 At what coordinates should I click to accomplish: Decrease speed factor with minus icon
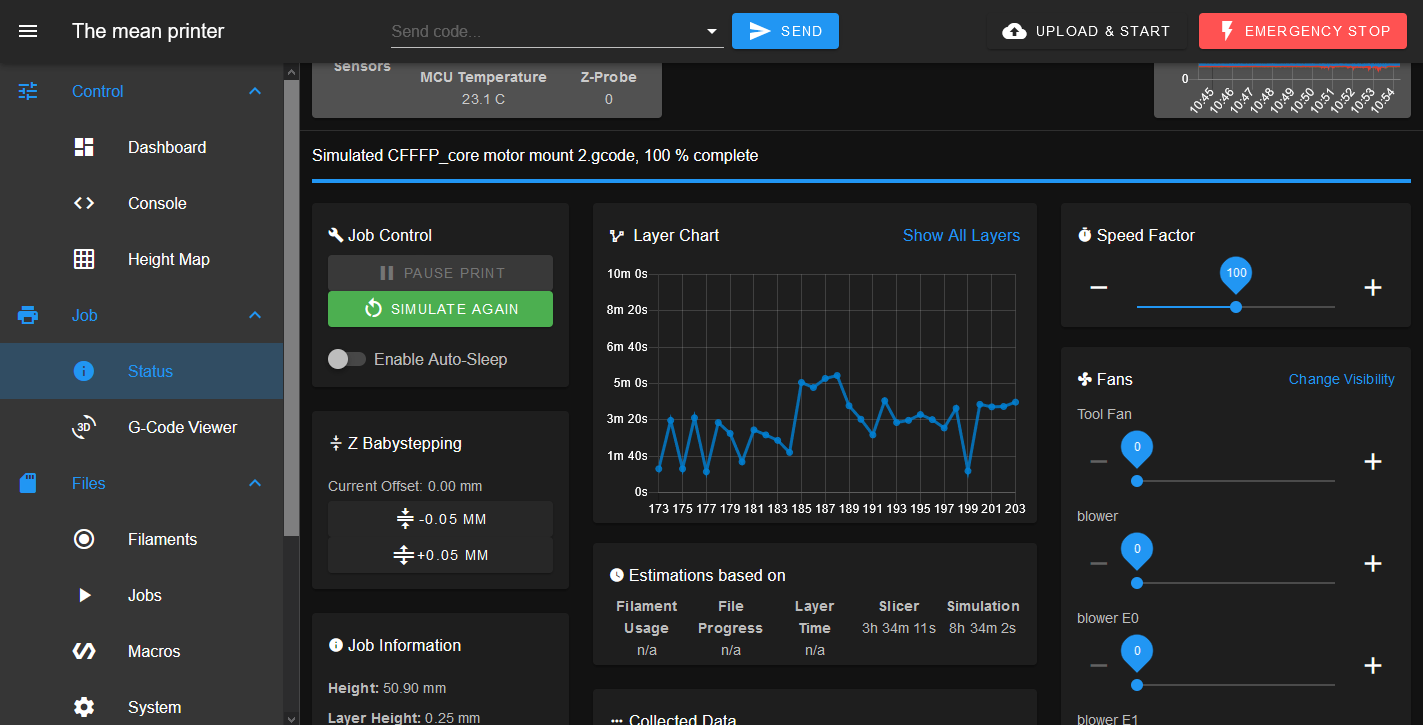click(x=1099, y=288)
